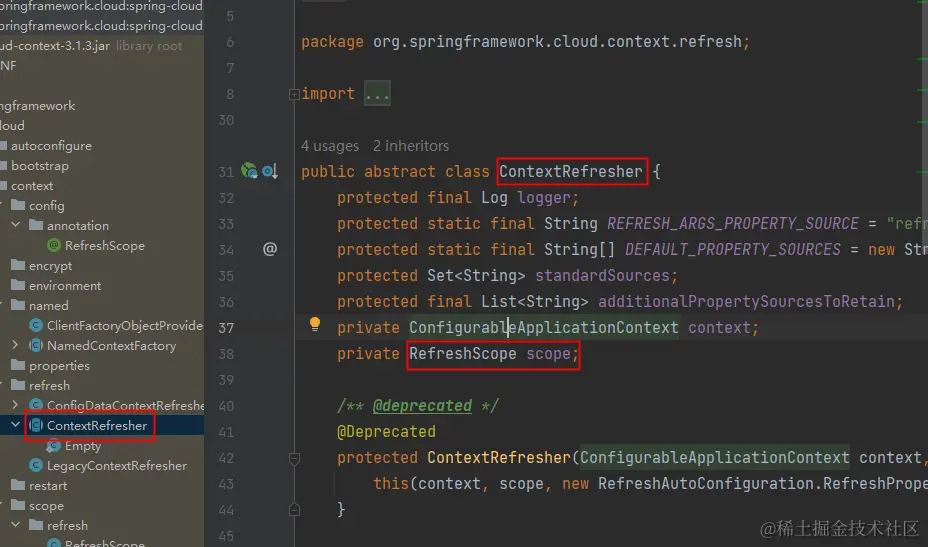Open the 2 inheritors inlay link
928x547 pixels.
411,146
